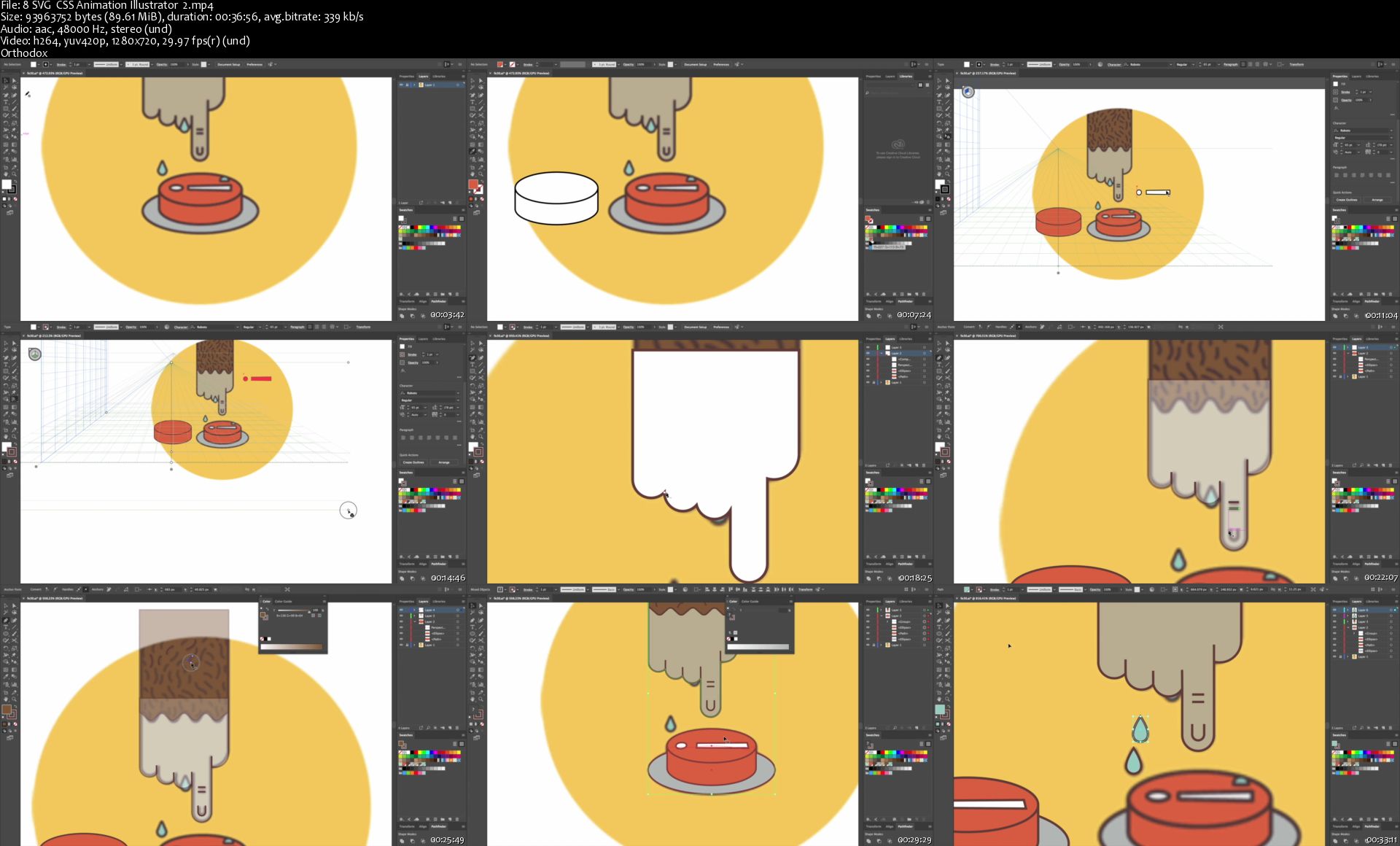Select the Rotate tool in the 00:18:25 frame
This screenshot has height=846, width=1400.
point(472,385)
